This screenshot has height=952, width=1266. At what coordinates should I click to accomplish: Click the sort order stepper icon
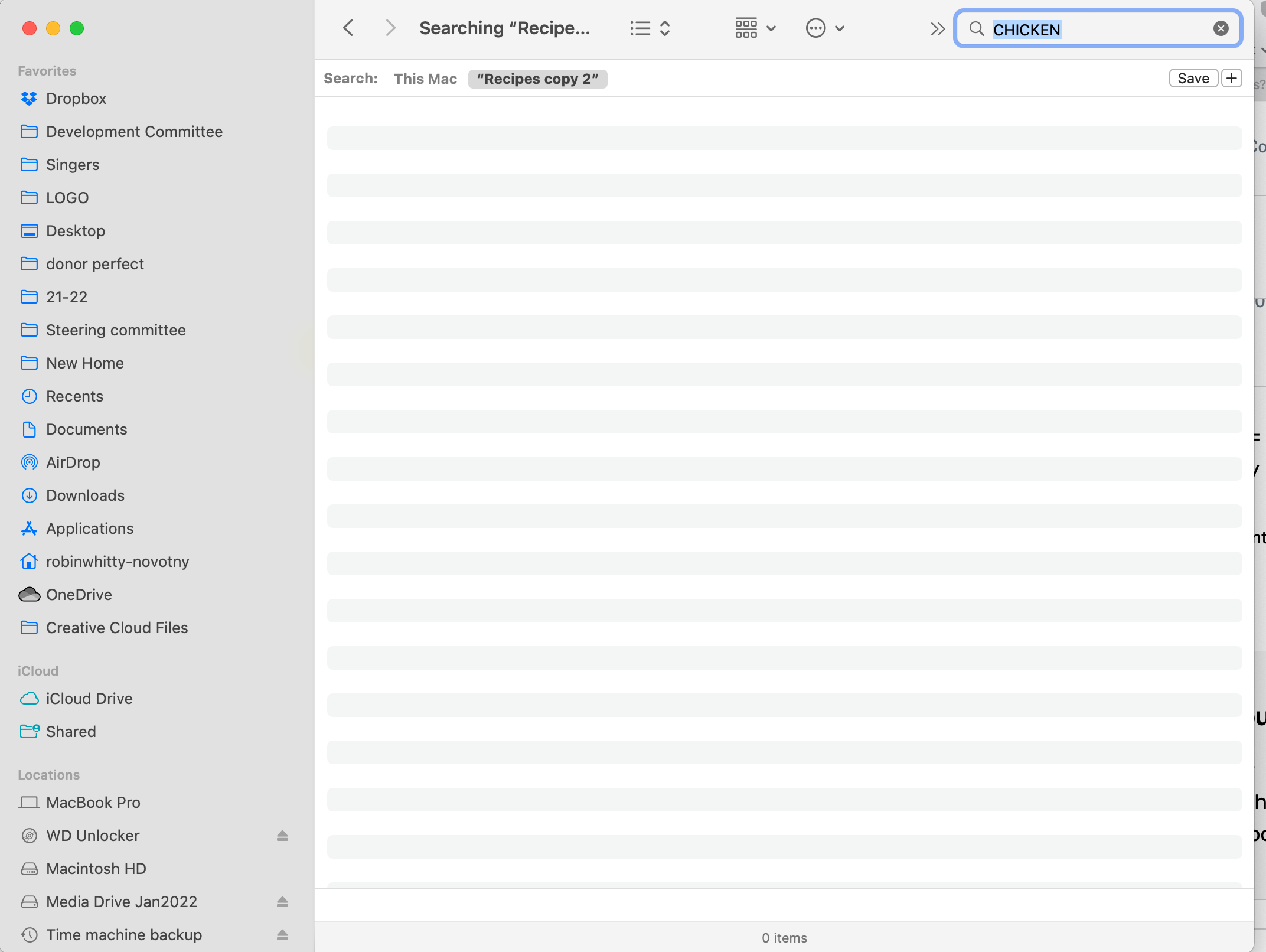(x=664, y=28)
